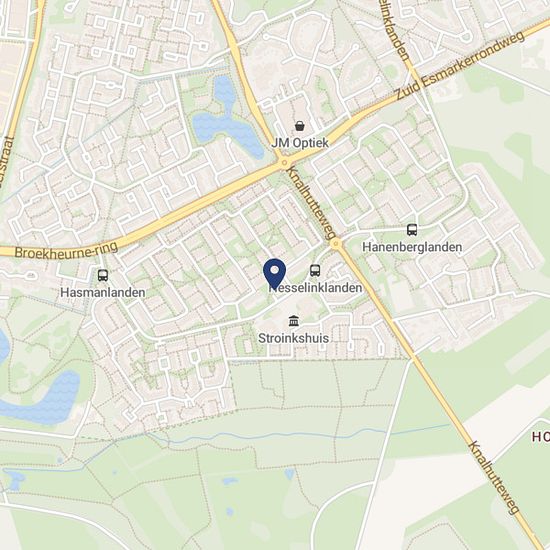Click the Hesselinklanden bus stop icon
The height and width of the screenshot is (550, 550).
315,270
